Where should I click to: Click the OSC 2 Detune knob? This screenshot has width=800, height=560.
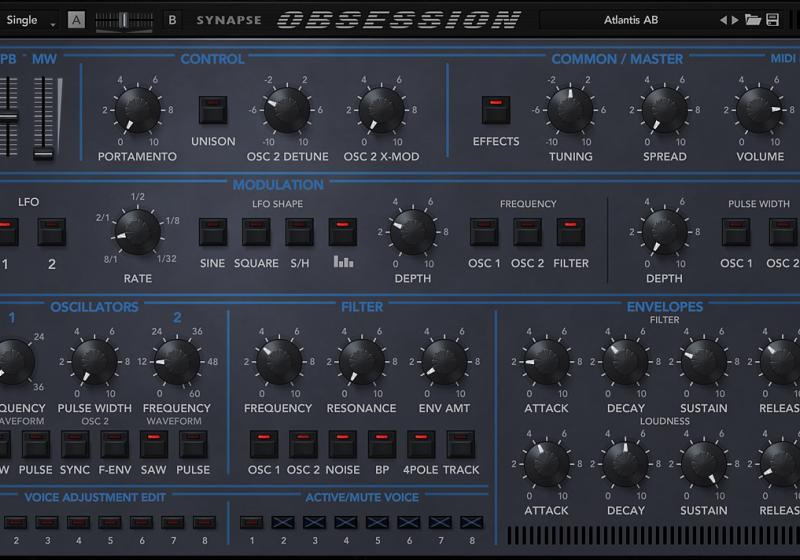287,110
